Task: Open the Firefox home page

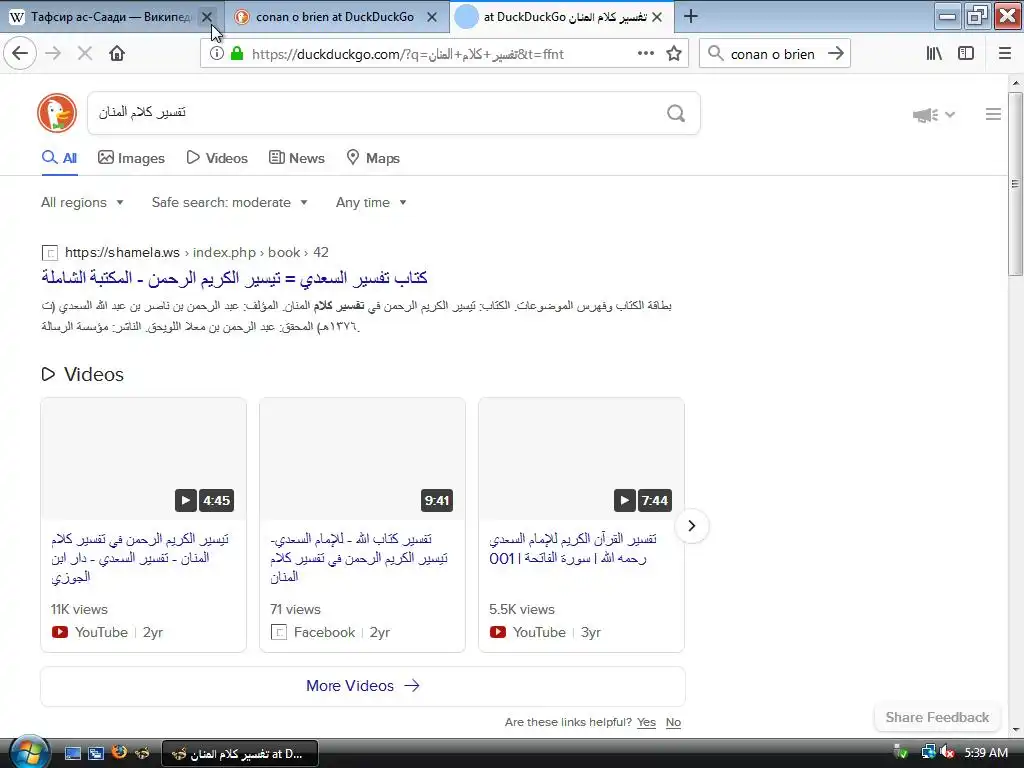Action: (x=117, y=54)
